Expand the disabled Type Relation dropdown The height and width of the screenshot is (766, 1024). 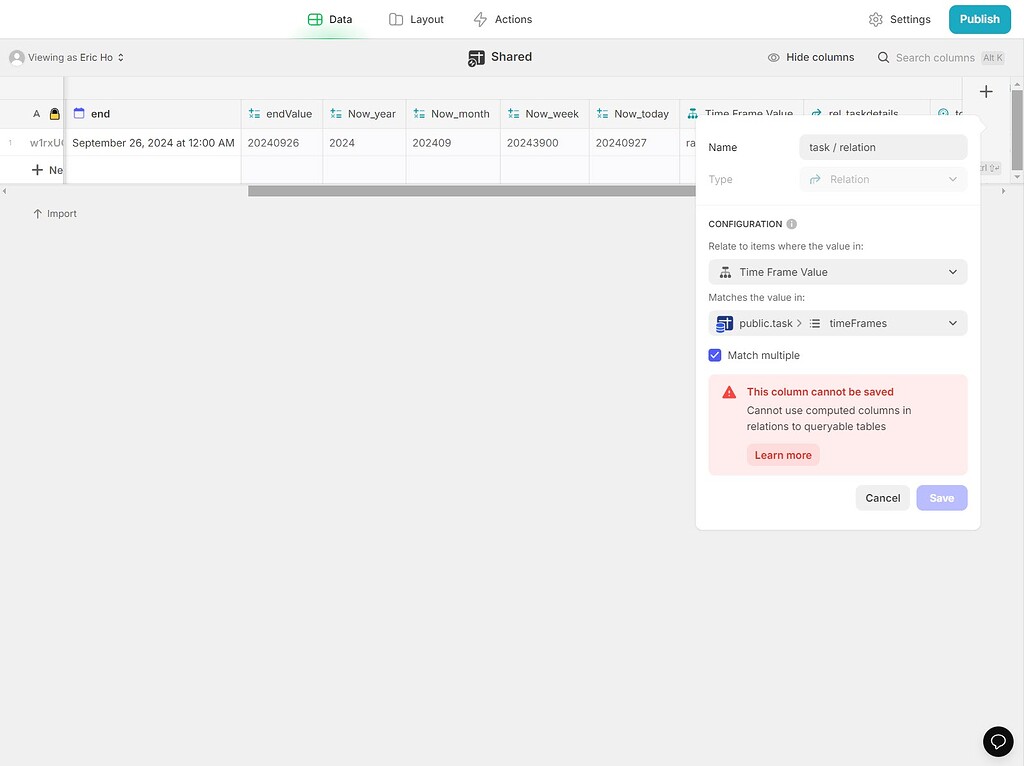tap(882, 179)
